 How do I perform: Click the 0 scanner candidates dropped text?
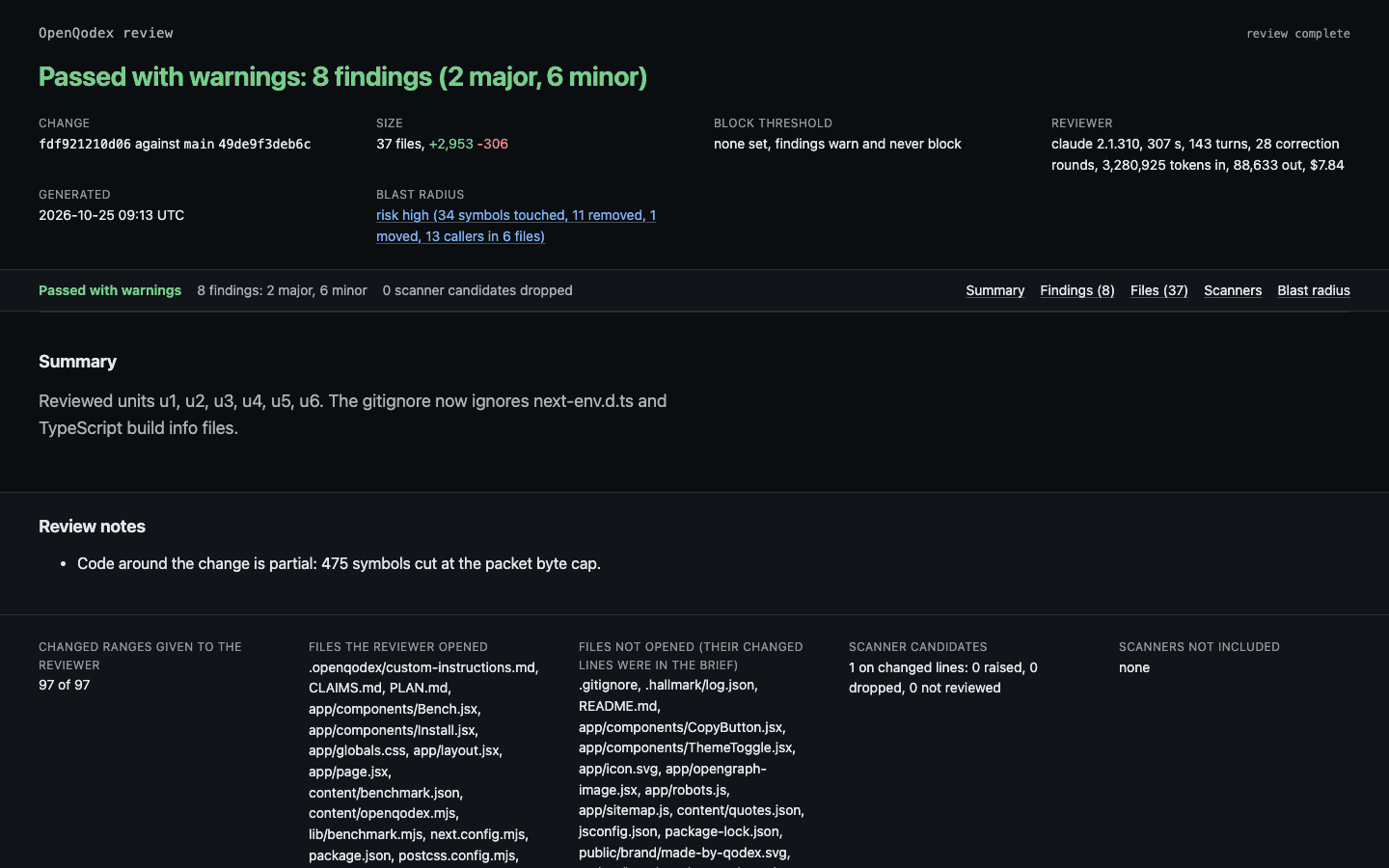477,290
